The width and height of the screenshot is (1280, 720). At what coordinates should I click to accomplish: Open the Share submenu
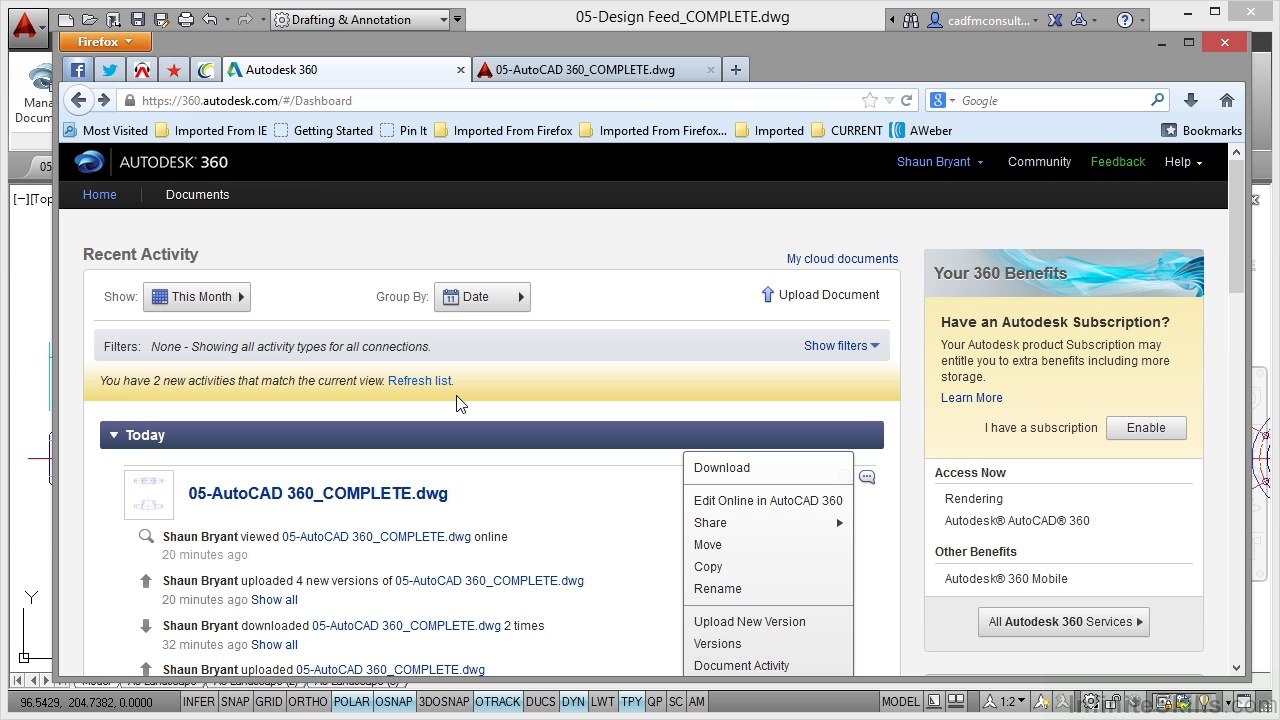tap(768, 523)
